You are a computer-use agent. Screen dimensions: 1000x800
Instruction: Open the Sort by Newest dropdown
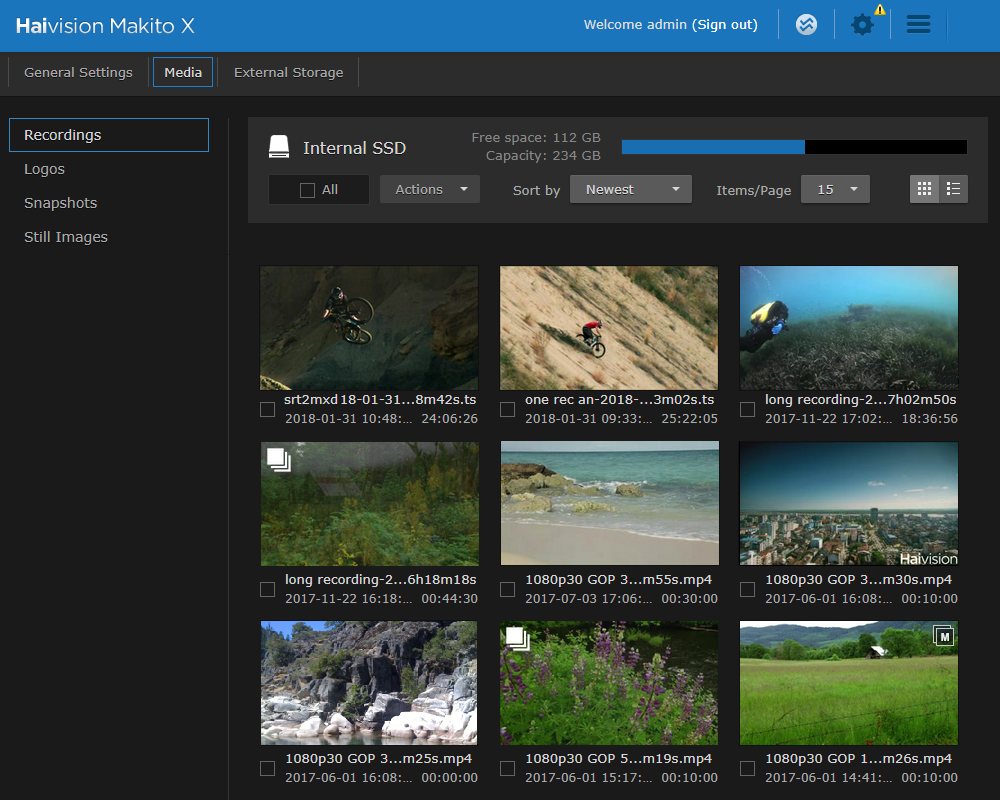(x=630, y=188)
